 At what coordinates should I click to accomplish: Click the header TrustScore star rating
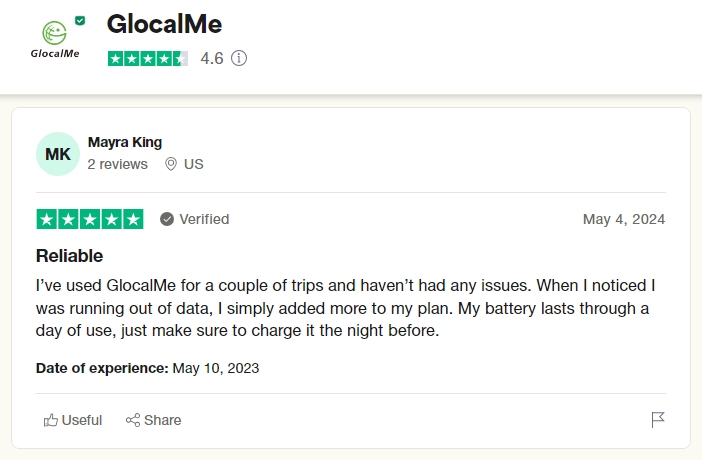147,58
